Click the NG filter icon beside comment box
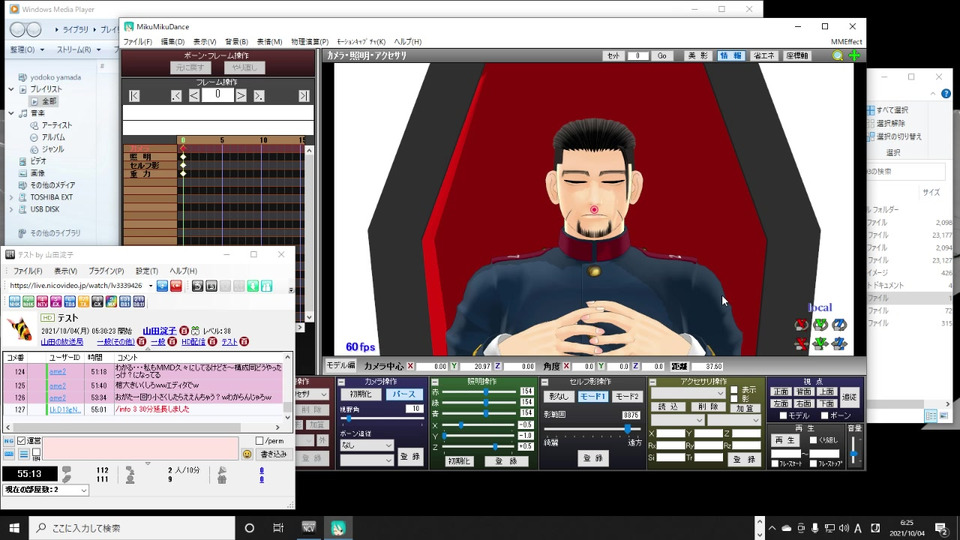The width and height of the screenshot is (960, 540). [x=9, y=441]
